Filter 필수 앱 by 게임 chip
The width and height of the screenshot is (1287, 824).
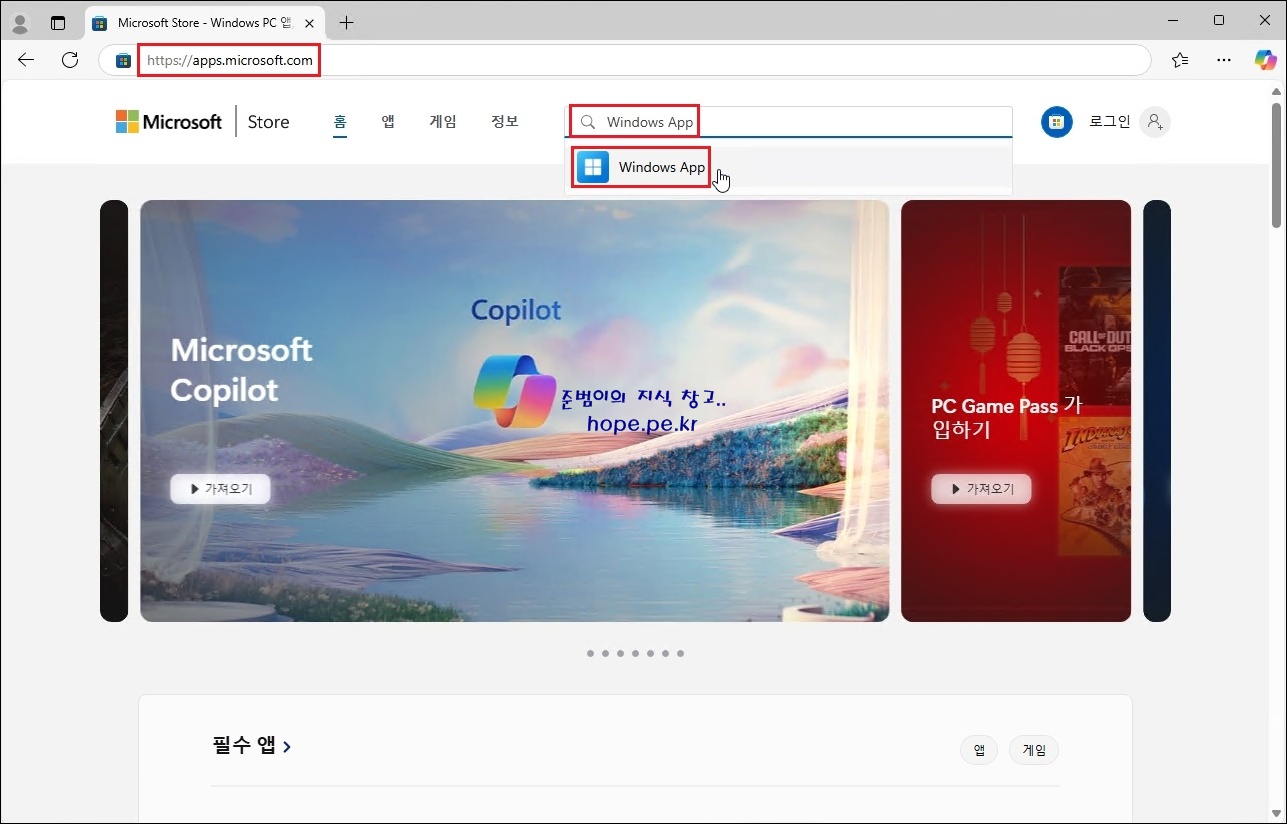click(1034, 750)
